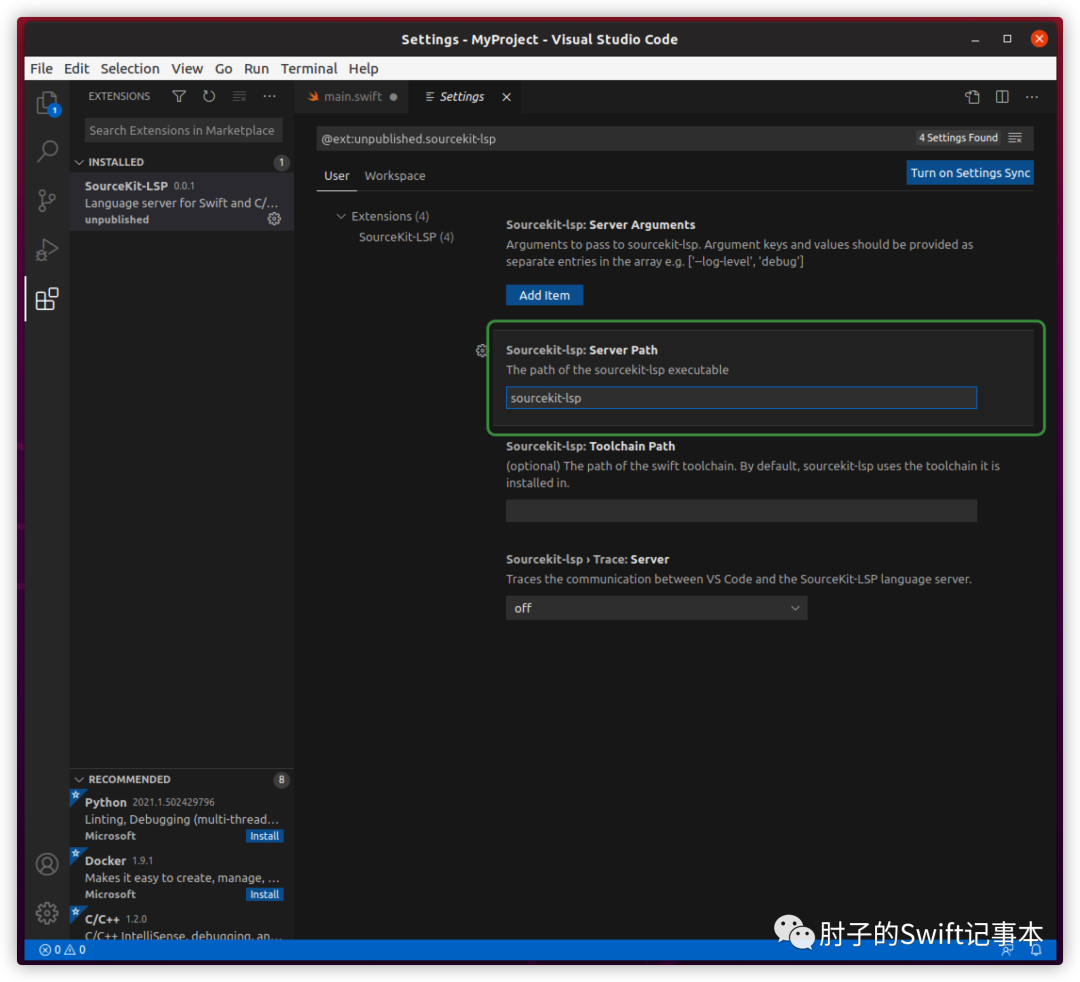1080x982 pixels.
Task: Open the Trace: Server off dropdown
Action: pos(656,608)
